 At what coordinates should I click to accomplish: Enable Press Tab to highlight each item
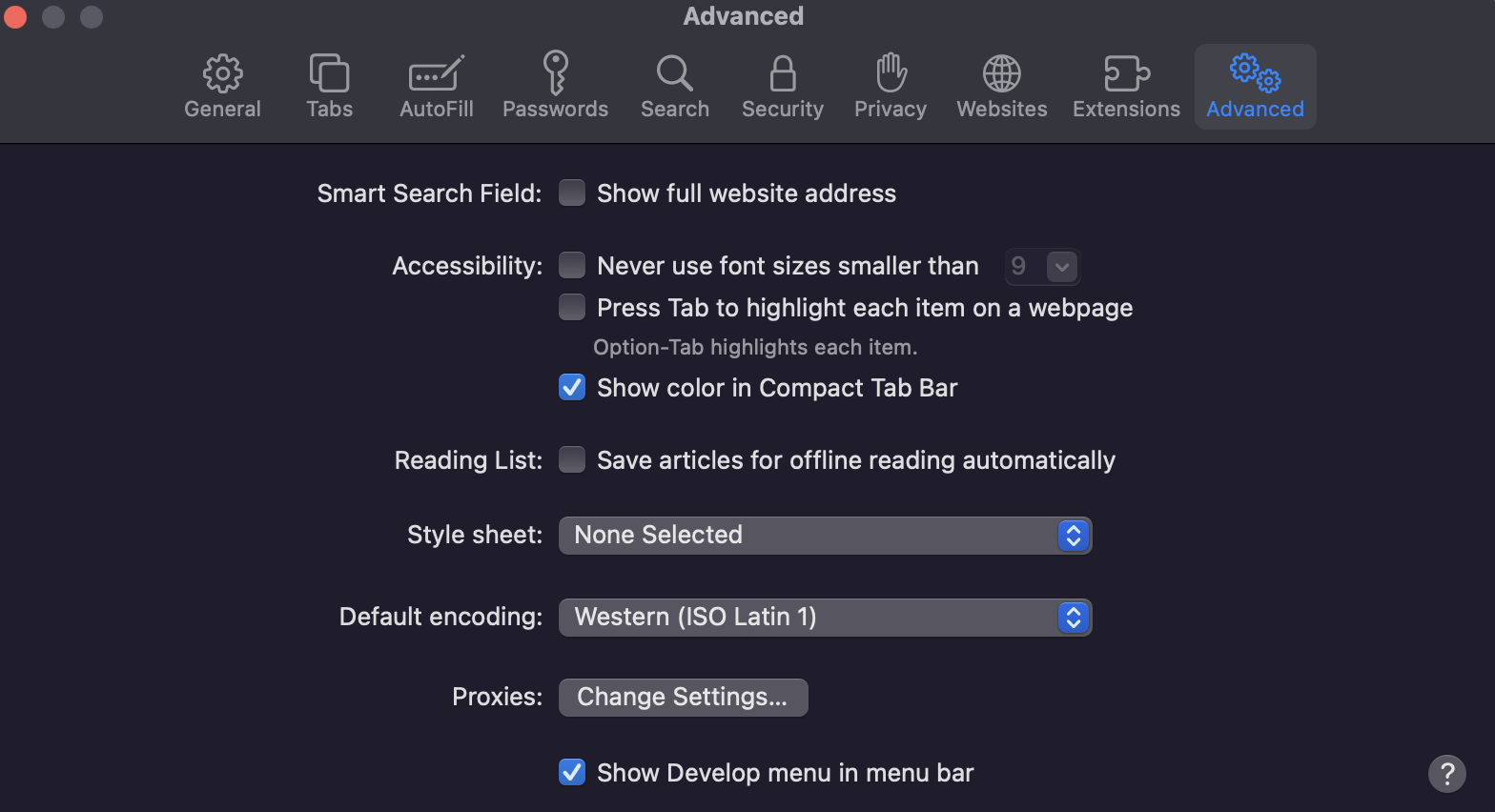572,307
